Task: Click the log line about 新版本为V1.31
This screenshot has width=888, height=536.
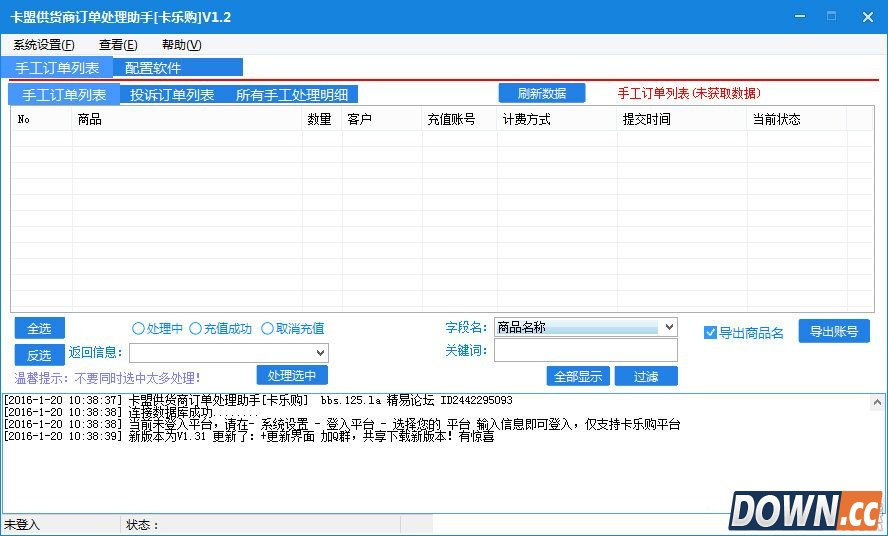Action: pyautogui.click(x=249, y=436)
